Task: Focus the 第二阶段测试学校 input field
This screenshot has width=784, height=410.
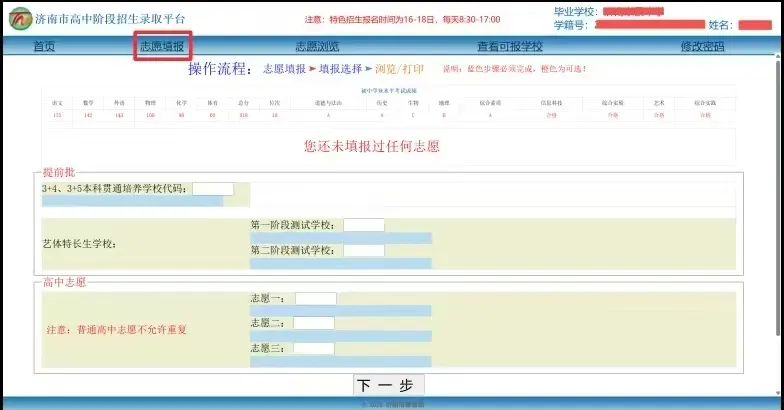Action: click(x=364, y=250)
